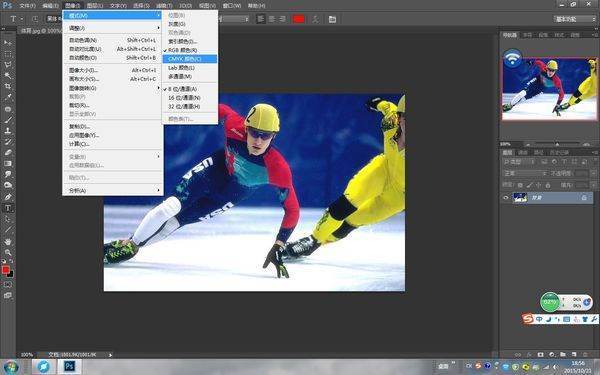This screenshot has height=375, width=600.
Task: Click the warp text icon
Action: point(316,19)
